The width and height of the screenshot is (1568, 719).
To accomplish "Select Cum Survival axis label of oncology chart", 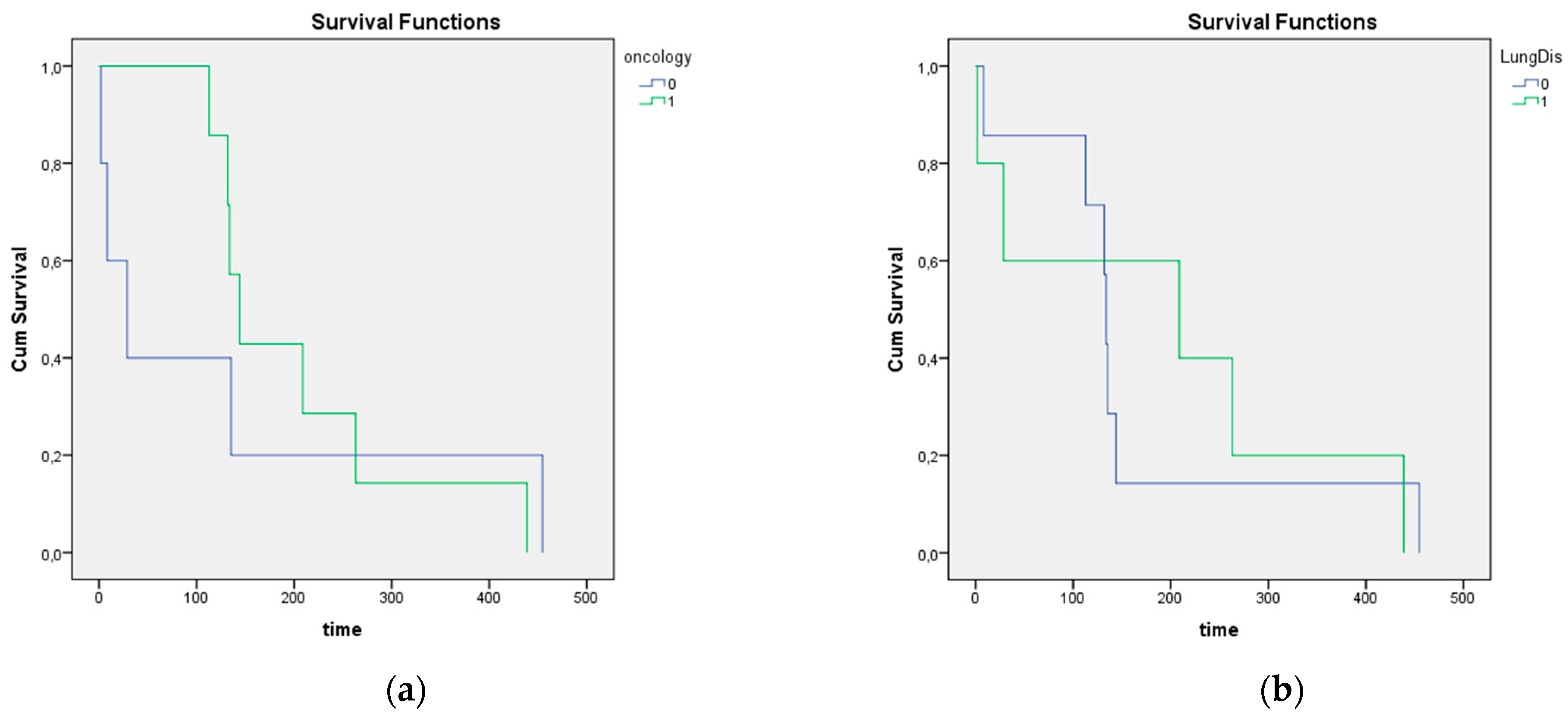I will click(x=19, y=308).
